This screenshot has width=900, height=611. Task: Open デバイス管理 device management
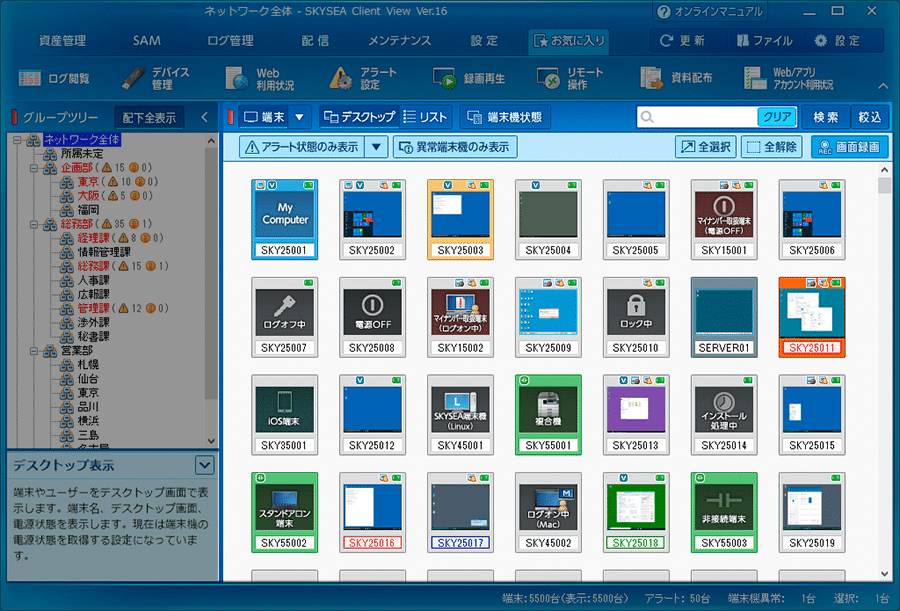[x=156, y=79]
